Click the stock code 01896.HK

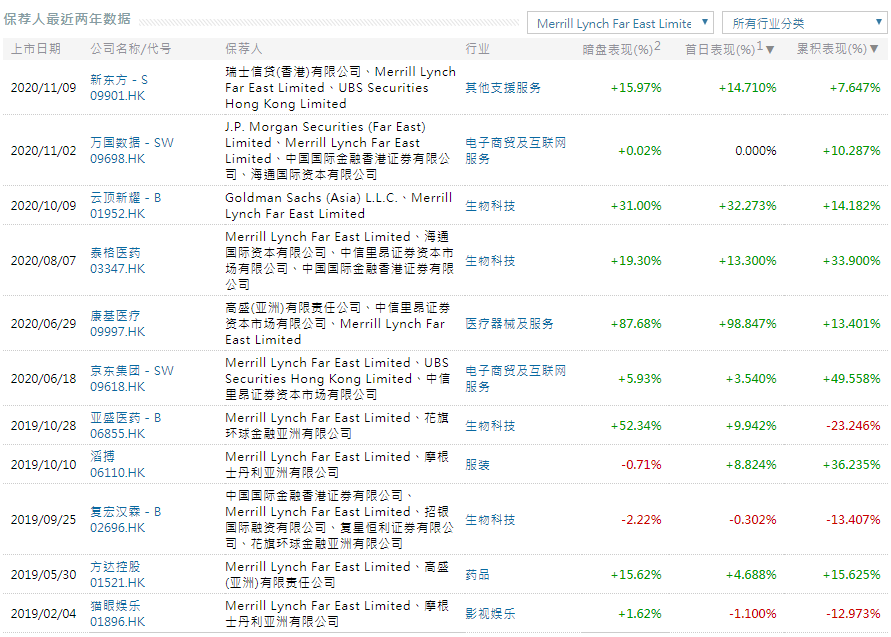[118, 622]
